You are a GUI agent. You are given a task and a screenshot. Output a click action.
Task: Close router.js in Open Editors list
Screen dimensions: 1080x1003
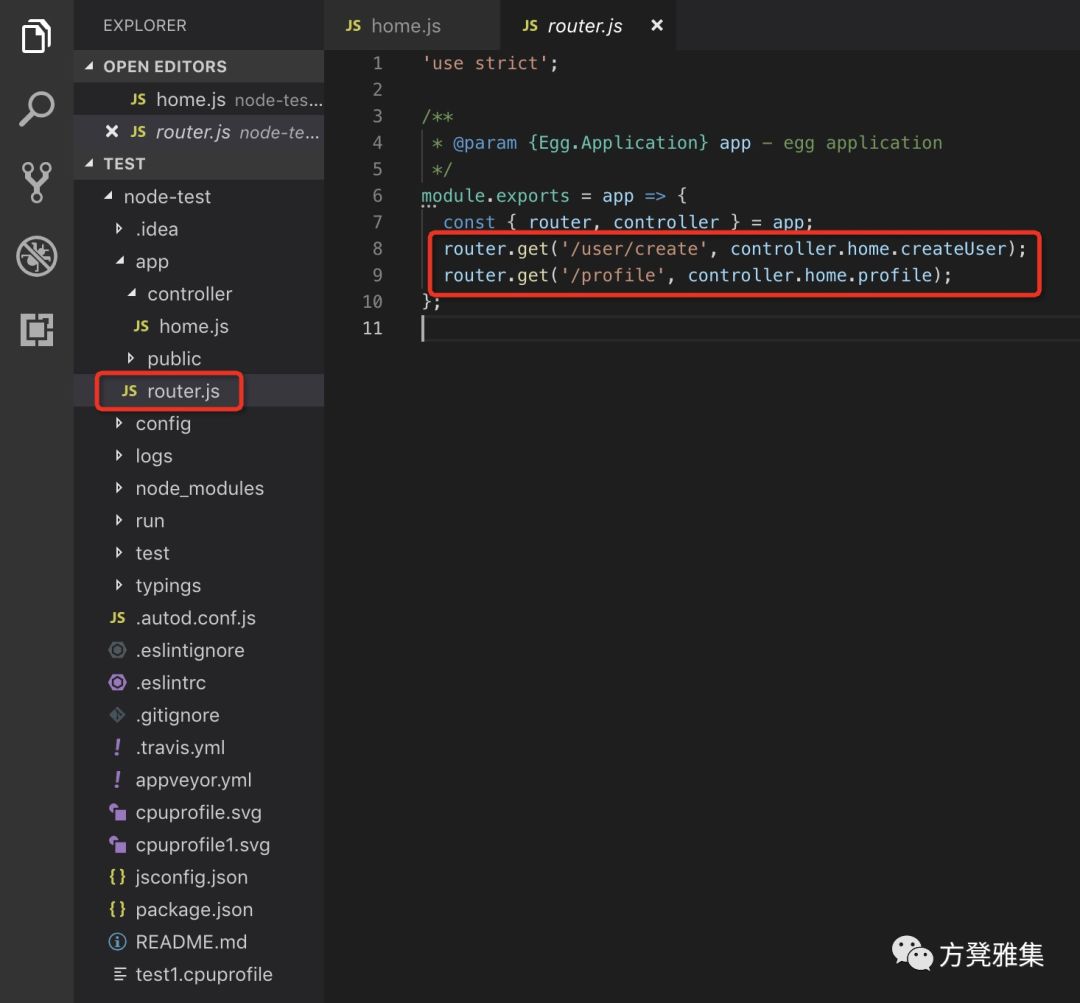click(x=112, y=131)
